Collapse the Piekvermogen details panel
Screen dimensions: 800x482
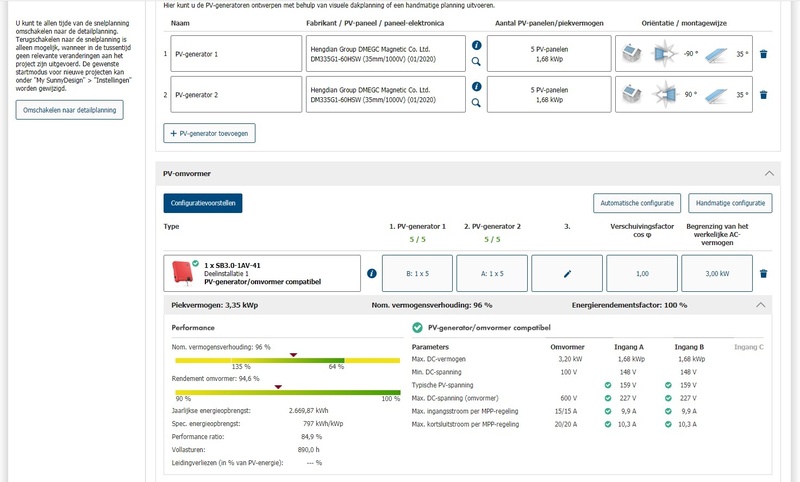(x=760, y=304)
